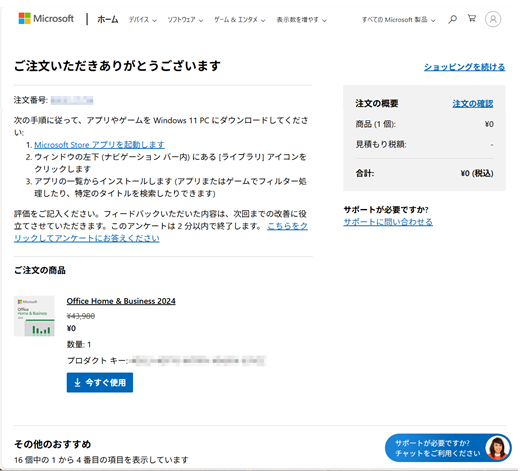The image size is (520, 471).
Task: Click the Office product box thumbnail
Action: [x=34, y=316]
